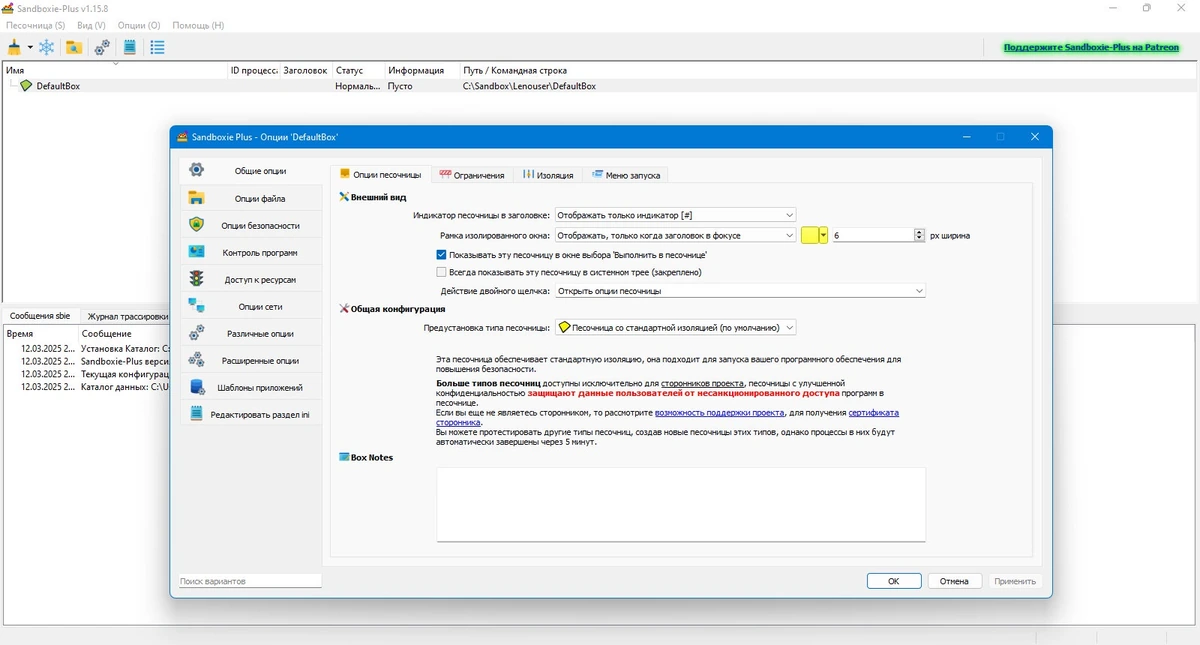Viewport: 1200px width, 645px height.
Task: Open the arrow next to the broom icon
Action: 30,47
